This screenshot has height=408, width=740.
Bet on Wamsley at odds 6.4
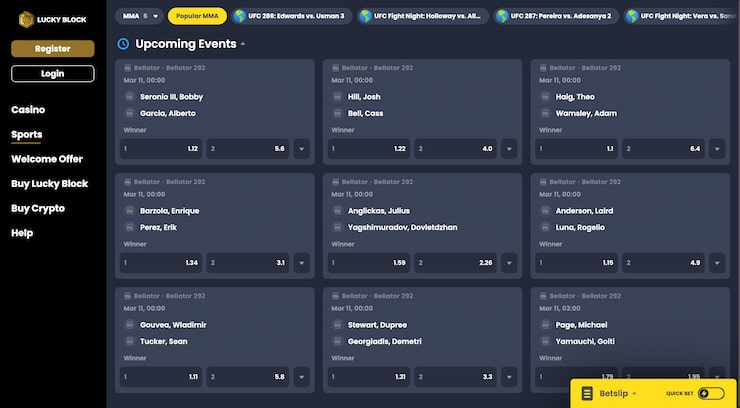(x=663, y=149)
